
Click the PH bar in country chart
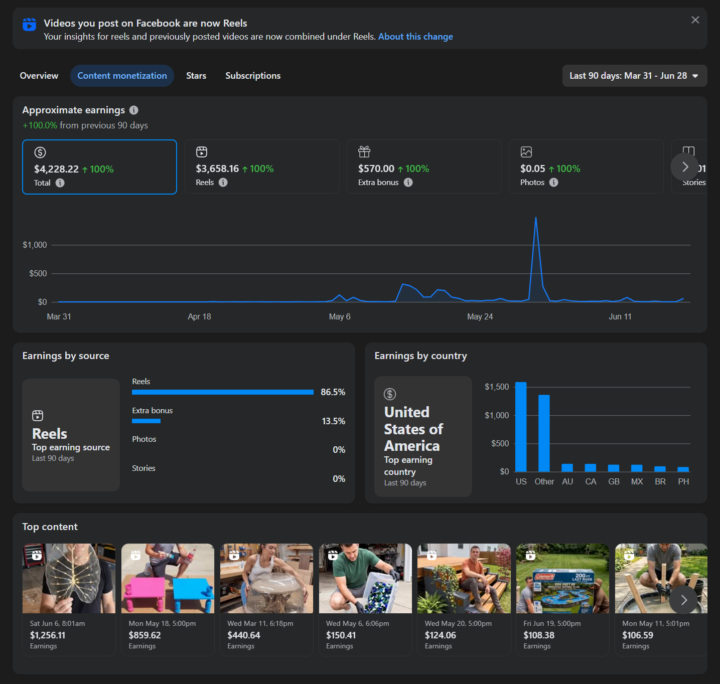(x=683, y=469)
